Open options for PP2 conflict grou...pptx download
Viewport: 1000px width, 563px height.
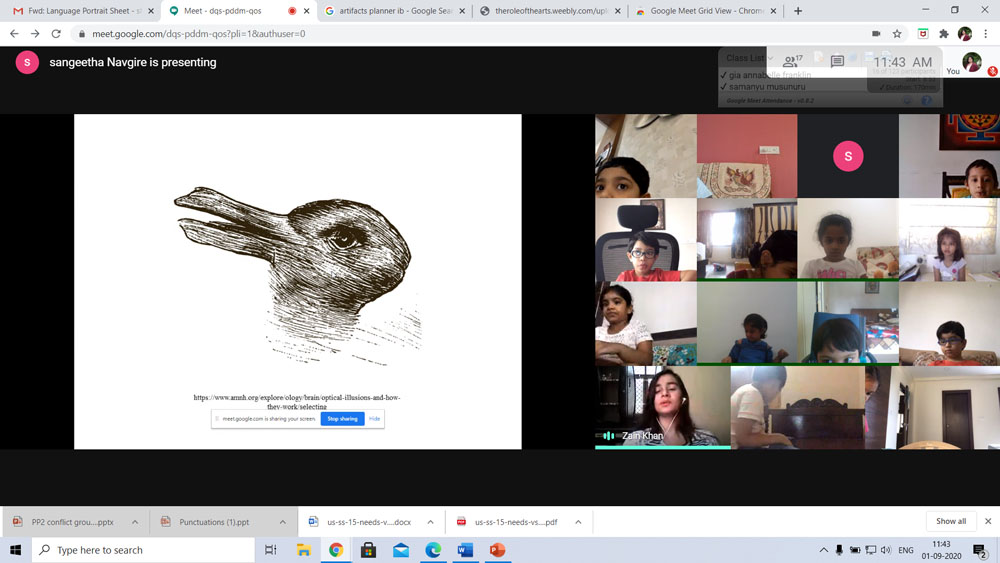click(135, 522)
